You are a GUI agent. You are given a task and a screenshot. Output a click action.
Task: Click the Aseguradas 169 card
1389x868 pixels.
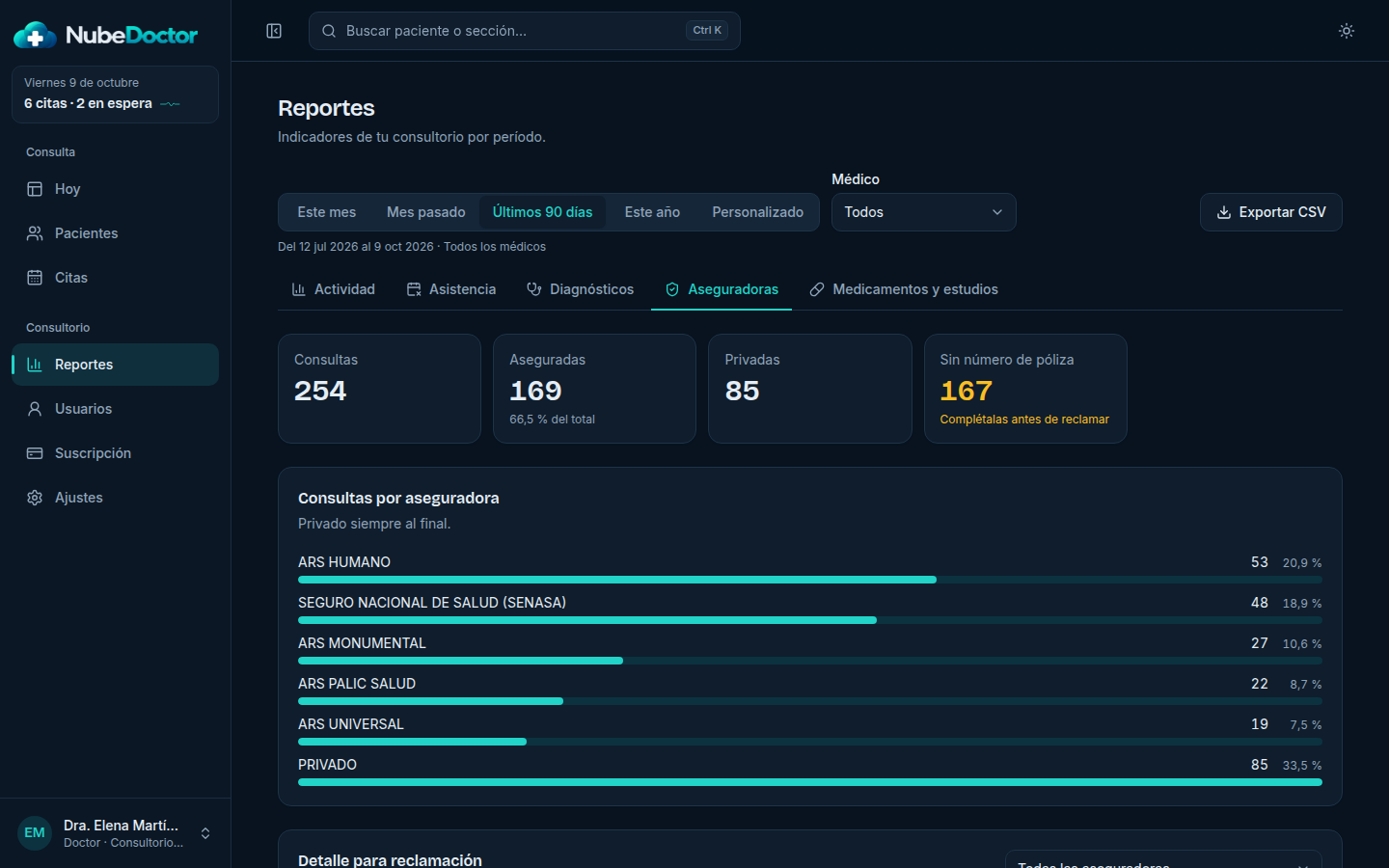tap(594, 389)
